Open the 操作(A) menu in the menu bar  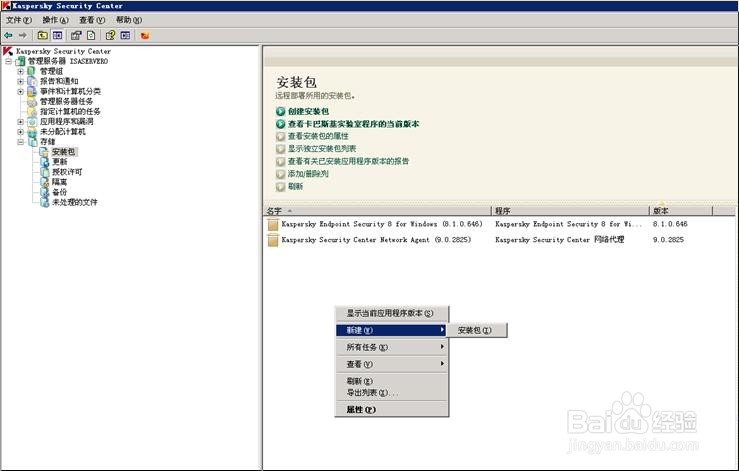pyautogui.click(x=55, y=20)
